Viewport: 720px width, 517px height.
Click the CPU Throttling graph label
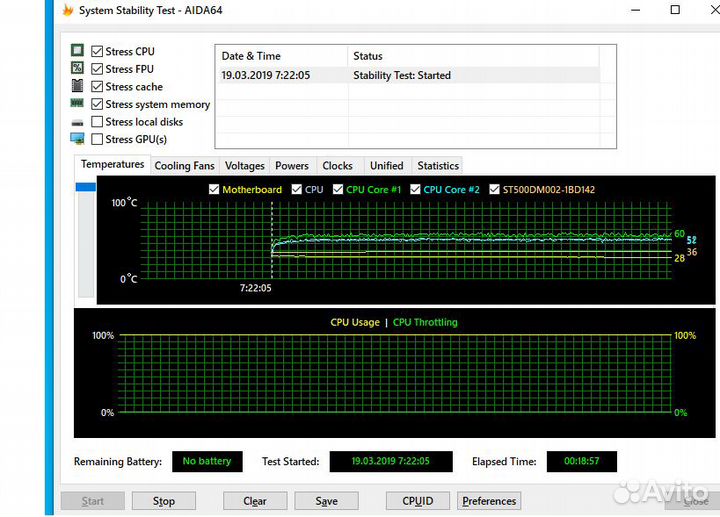425,322
